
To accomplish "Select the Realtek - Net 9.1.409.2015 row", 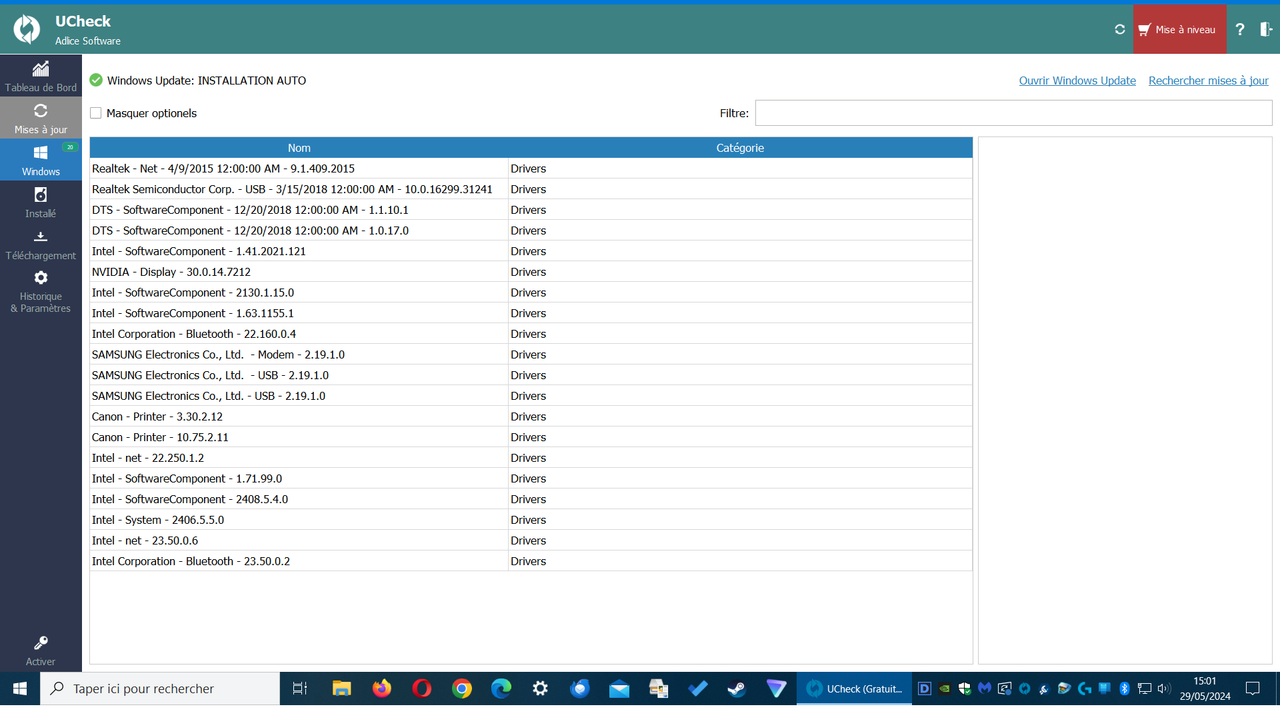I will pos(531,168).
